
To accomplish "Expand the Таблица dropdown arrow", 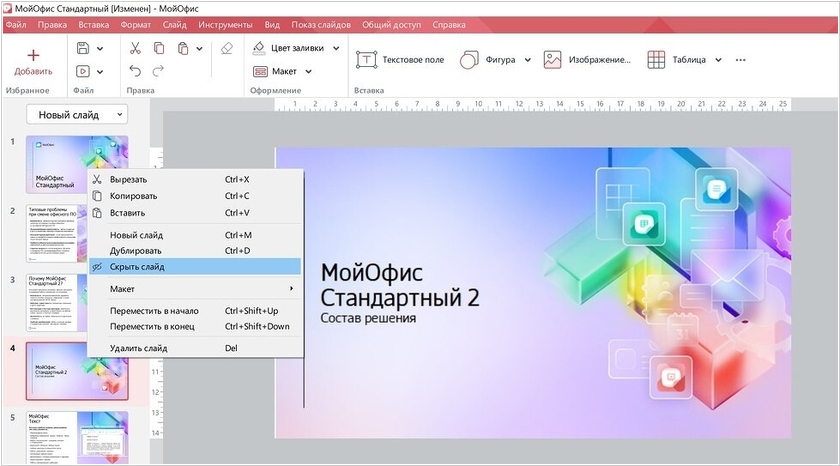I will [x=718, y=60].
